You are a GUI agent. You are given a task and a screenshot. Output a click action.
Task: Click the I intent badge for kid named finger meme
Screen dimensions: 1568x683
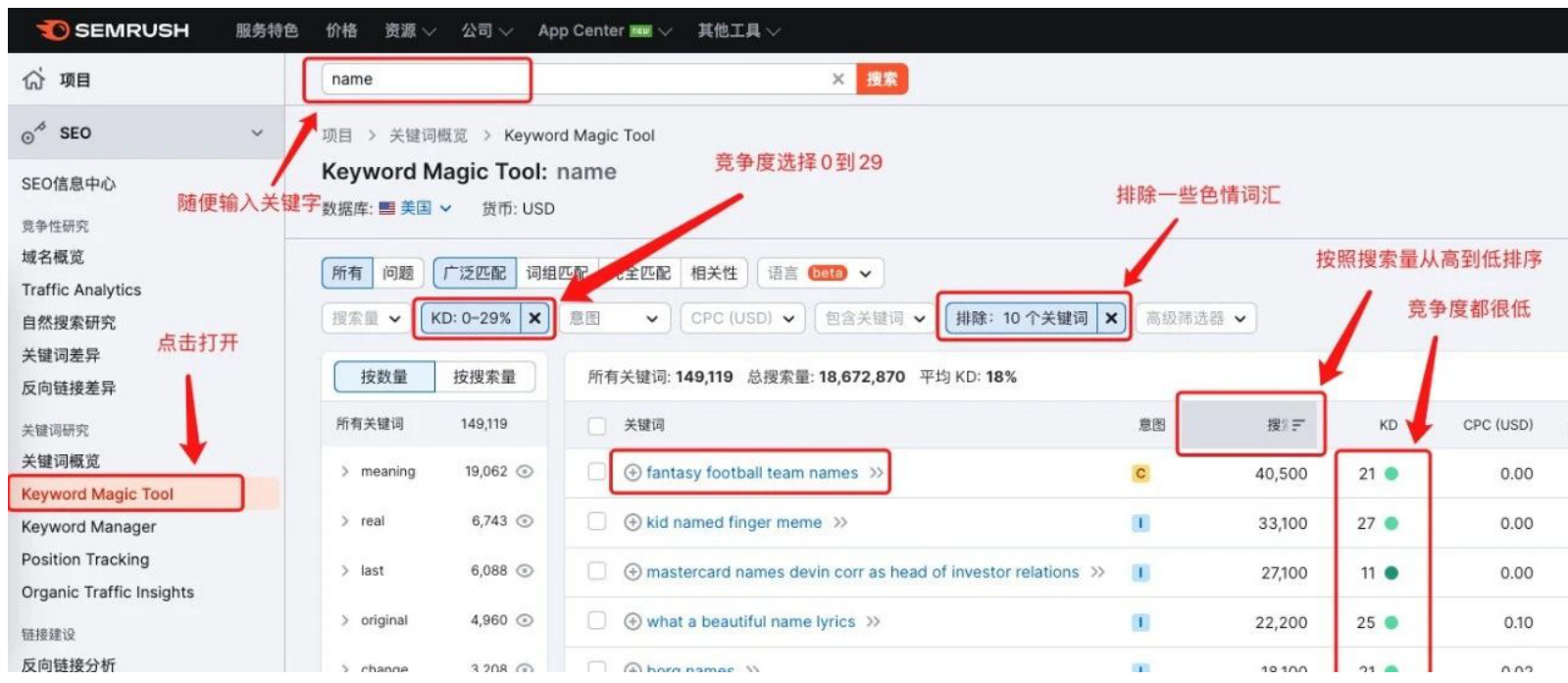[x=1139, y=523]
